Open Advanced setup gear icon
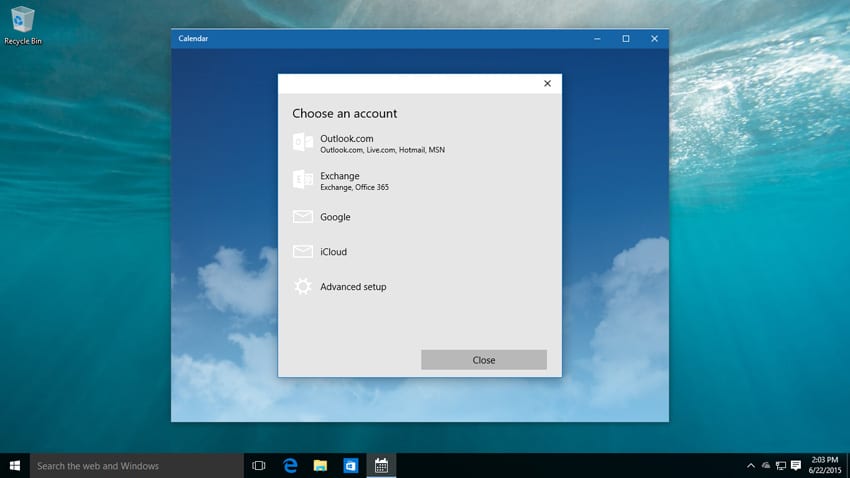The height and width of the screenshot is (478, 850). 302,286
